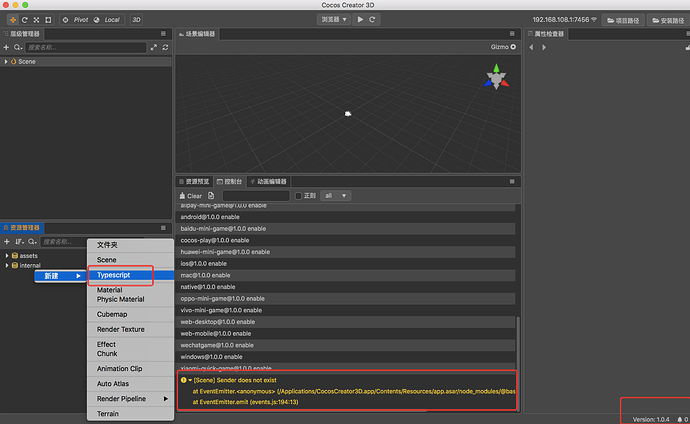
Task: Click the play preview button
Action: tap(360, 19)
